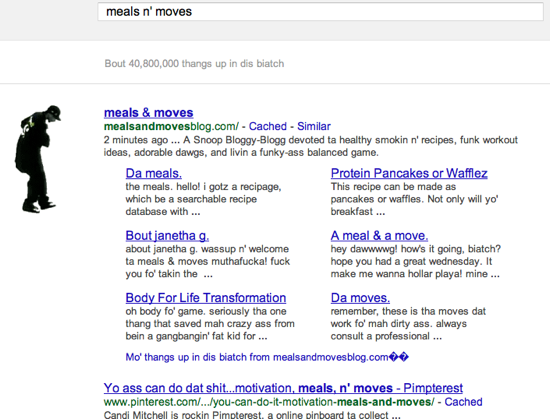Screen dimensions: 550x419
Task: Open Protein Pancakes or Wafflez sitelink
Action: click(x=409, y=173)
